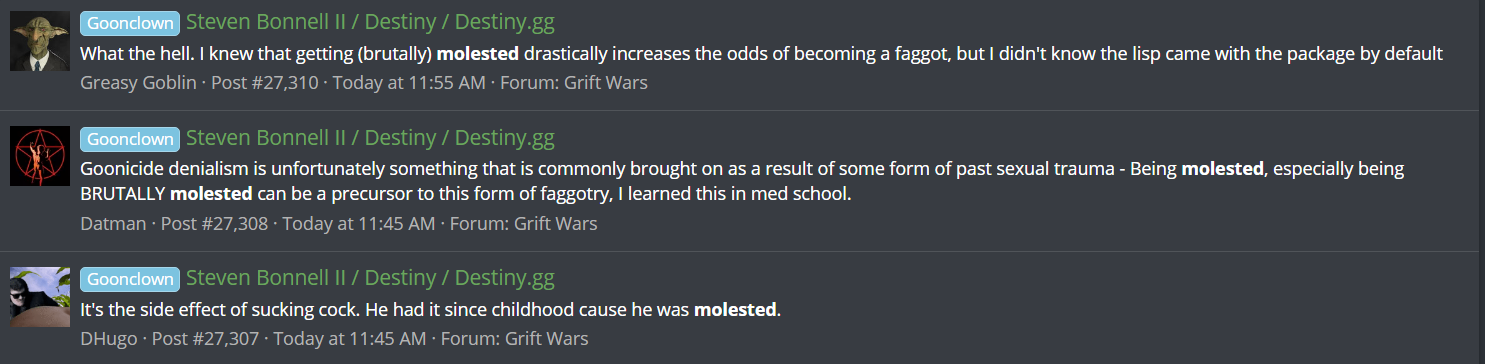
Task: Click Datman's Today at 11:45 AM timestamp
Action: pos(359,223)
